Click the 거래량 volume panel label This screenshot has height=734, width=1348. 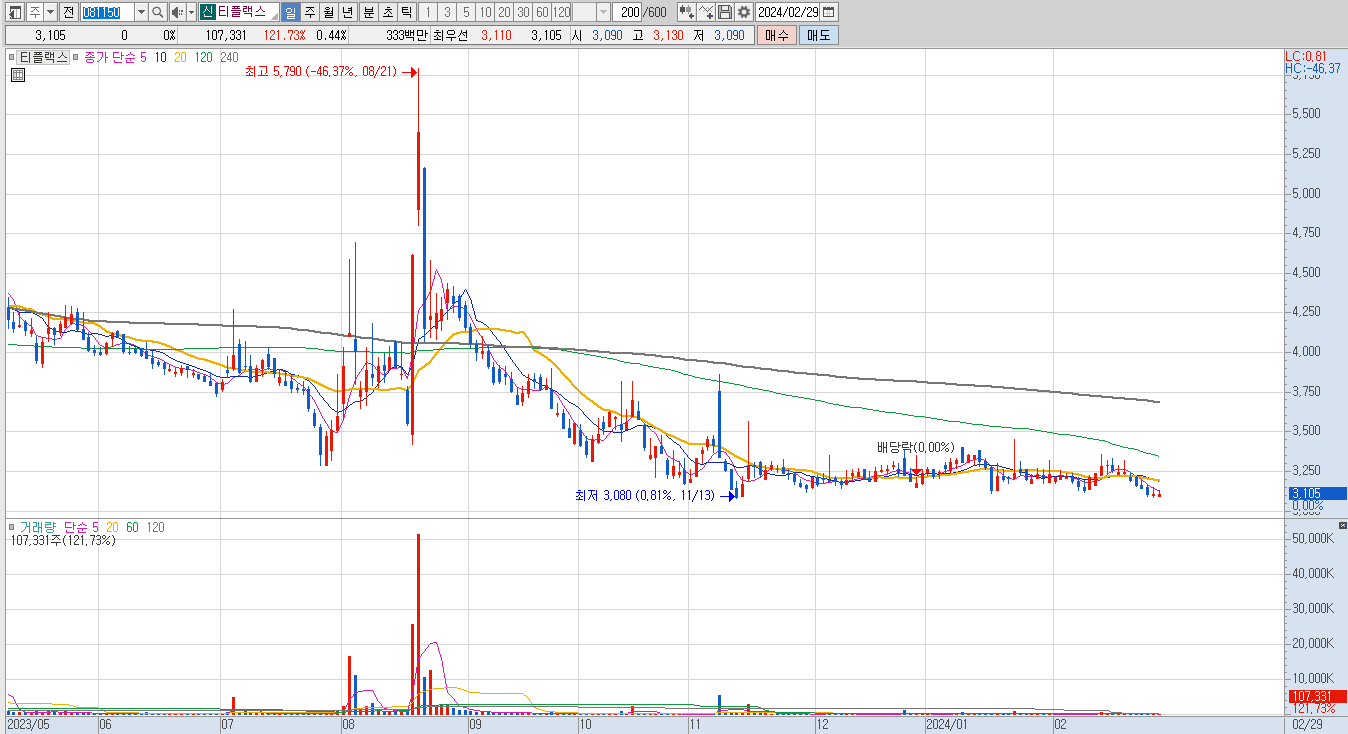(38, 527)
